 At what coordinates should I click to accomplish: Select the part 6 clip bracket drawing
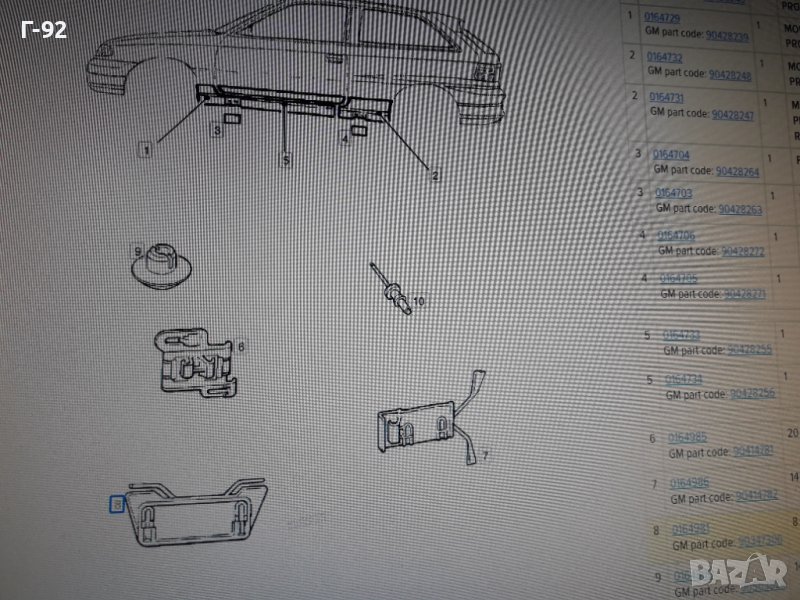[195, 361]
